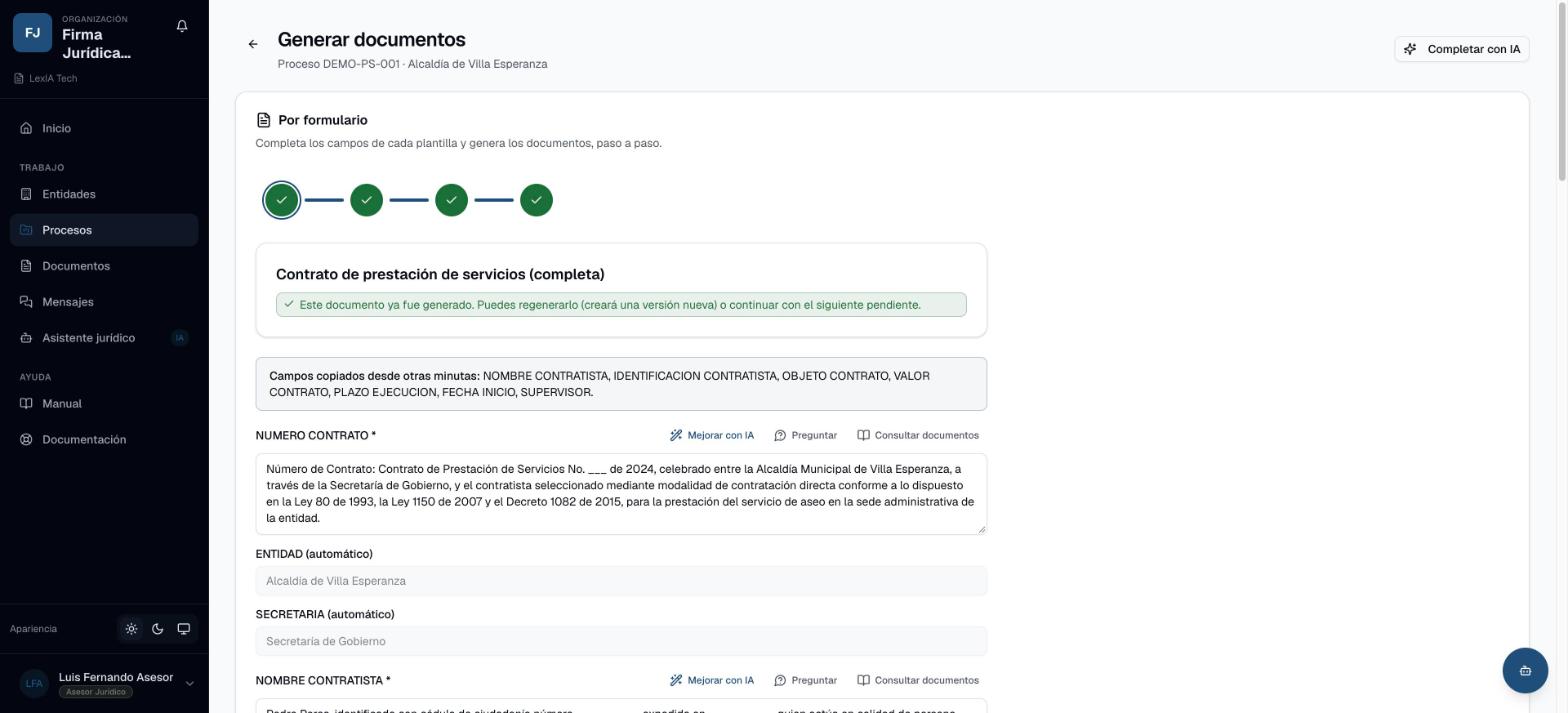1568x713 pixels.
Task: Click the 'Contrato de prestación de servicios (completa)' heading
Action: (440, 274)
